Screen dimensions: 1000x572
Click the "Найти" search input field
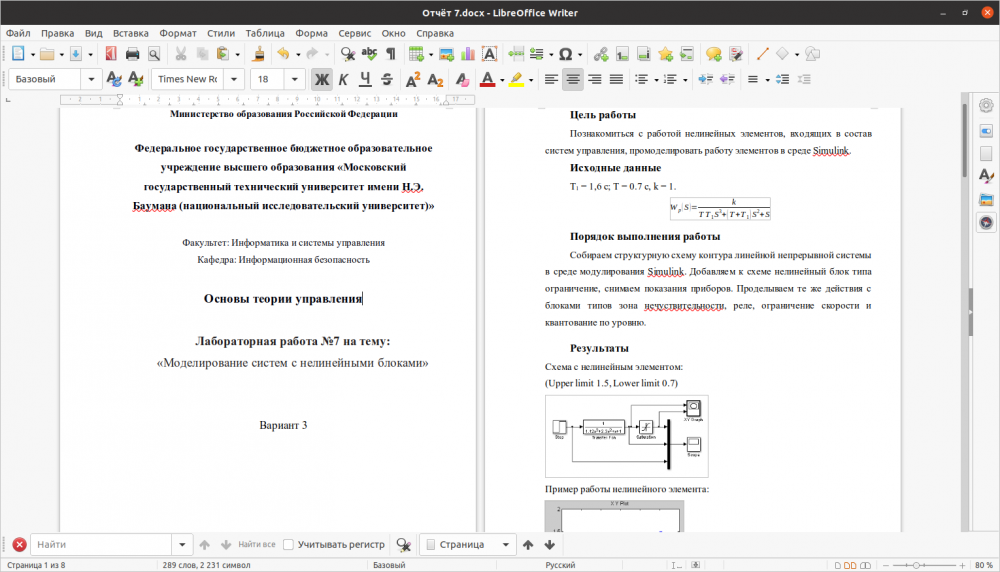point(102,544)
